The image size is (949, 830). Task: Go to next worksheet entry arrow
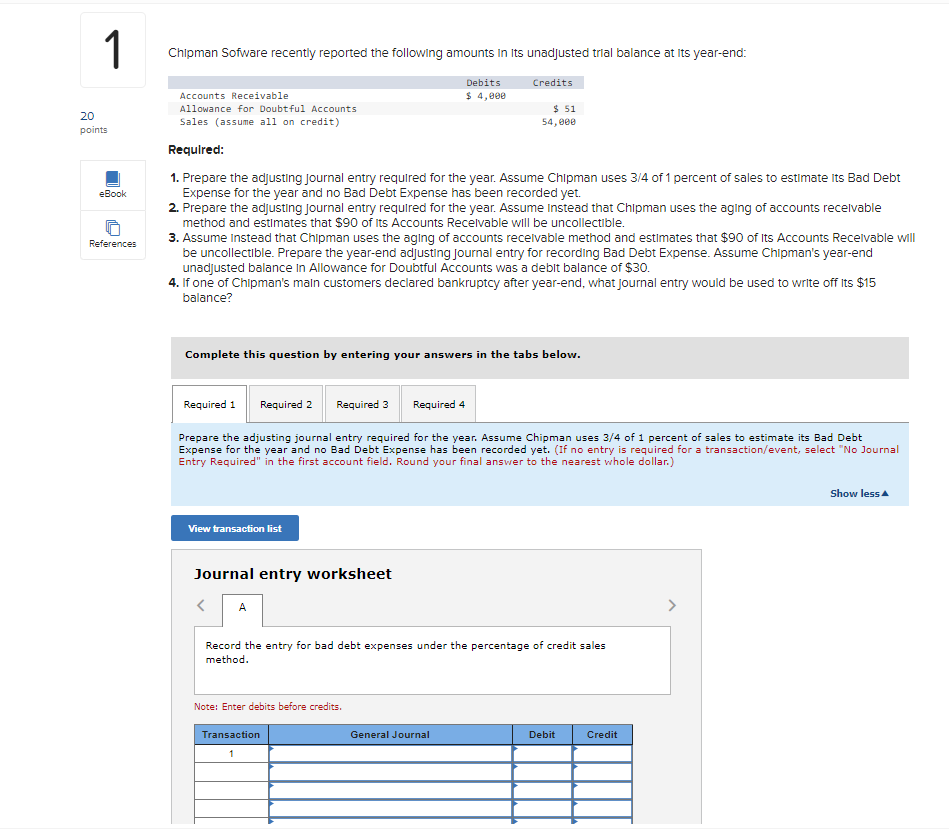(x=672, y=605)
